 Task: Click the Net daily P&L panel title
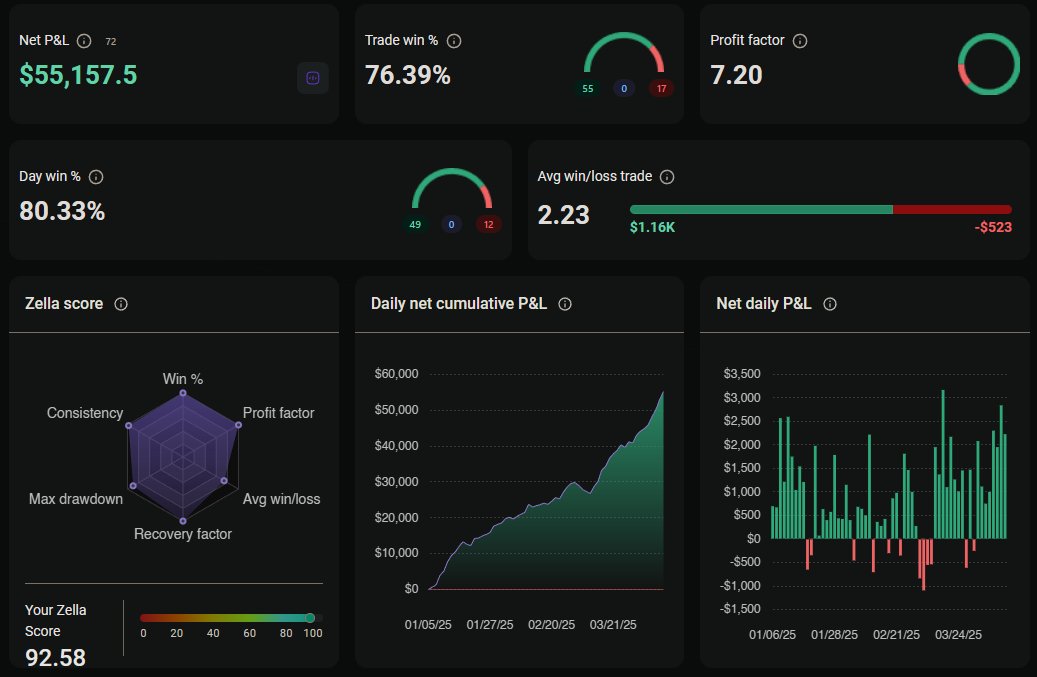[x=764, y=303]
